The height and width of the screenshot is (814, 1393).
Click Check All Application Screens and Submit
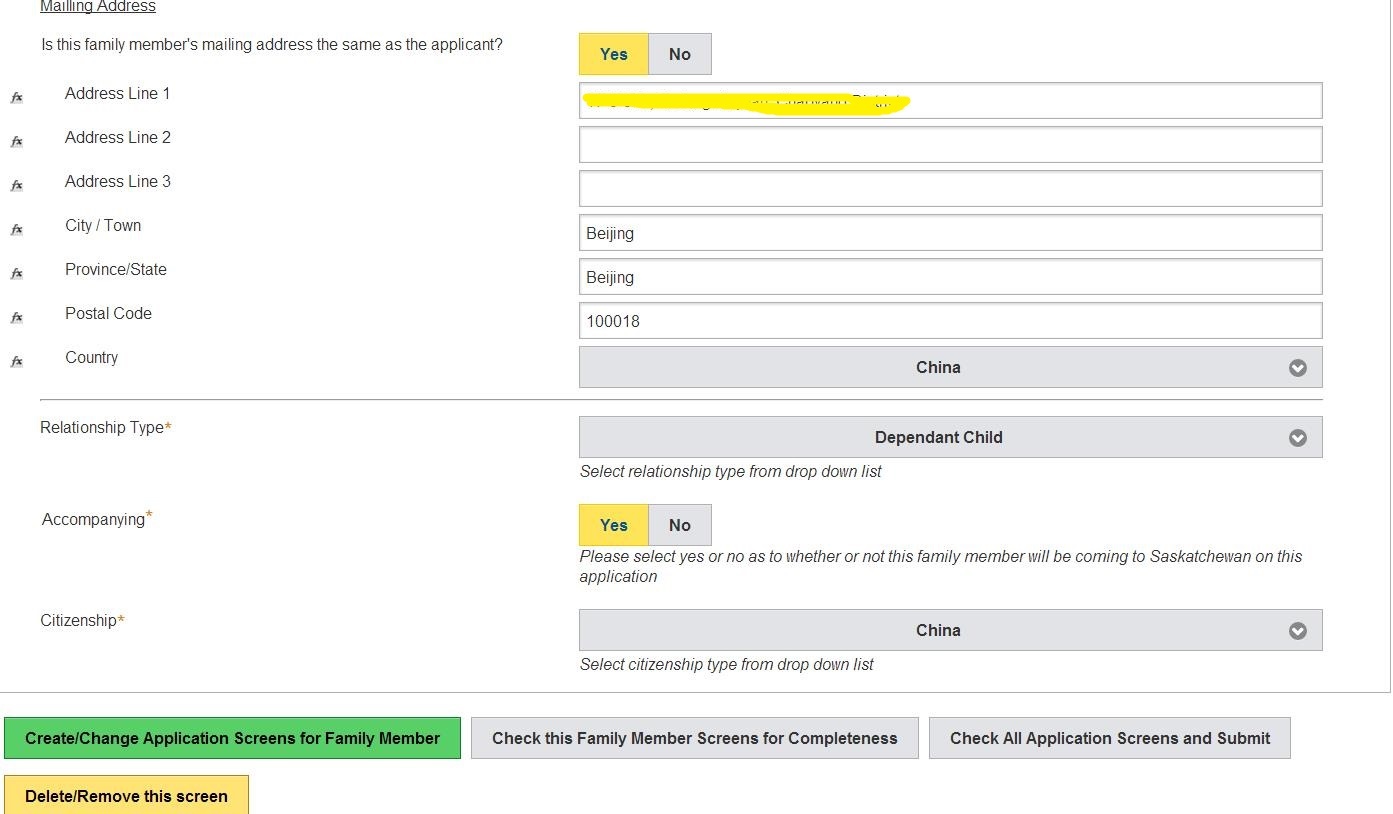(x=1109, y=738)
